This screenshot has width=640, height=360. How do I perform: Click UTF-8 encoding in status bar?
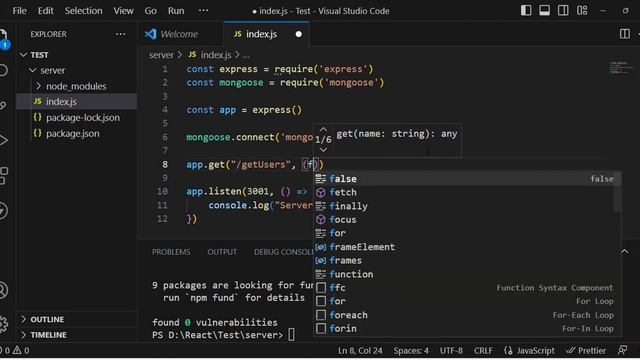[x=451, y=351]
